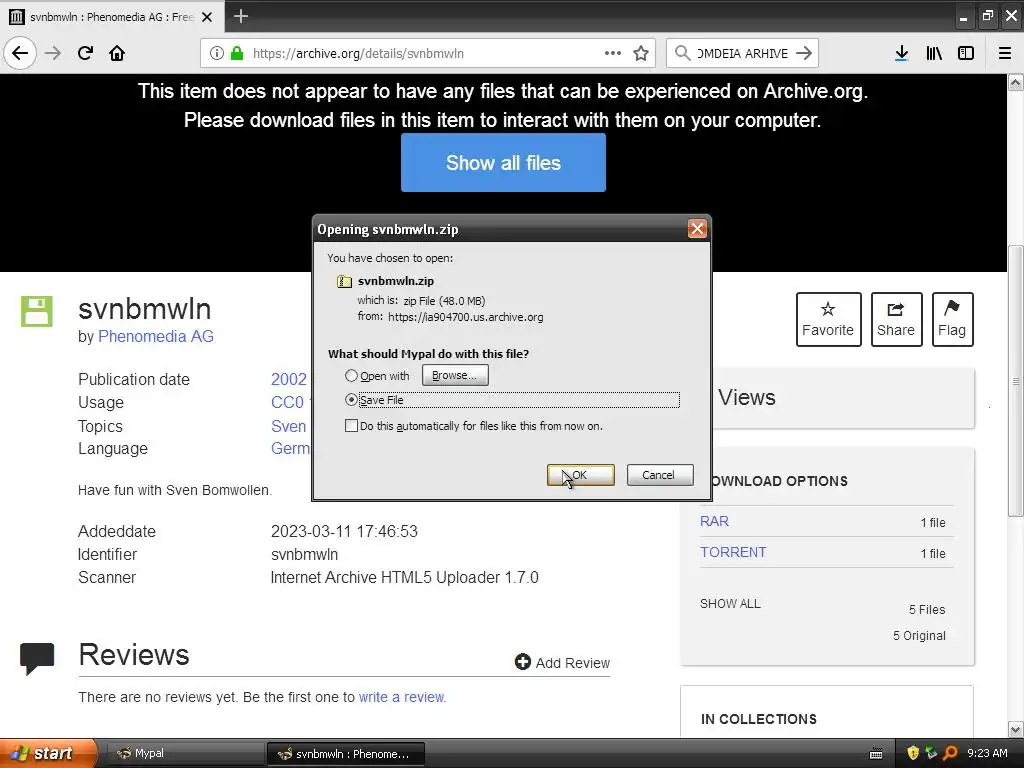
Task: Click the green padlock security icon
Action: (x=237, y=54)
